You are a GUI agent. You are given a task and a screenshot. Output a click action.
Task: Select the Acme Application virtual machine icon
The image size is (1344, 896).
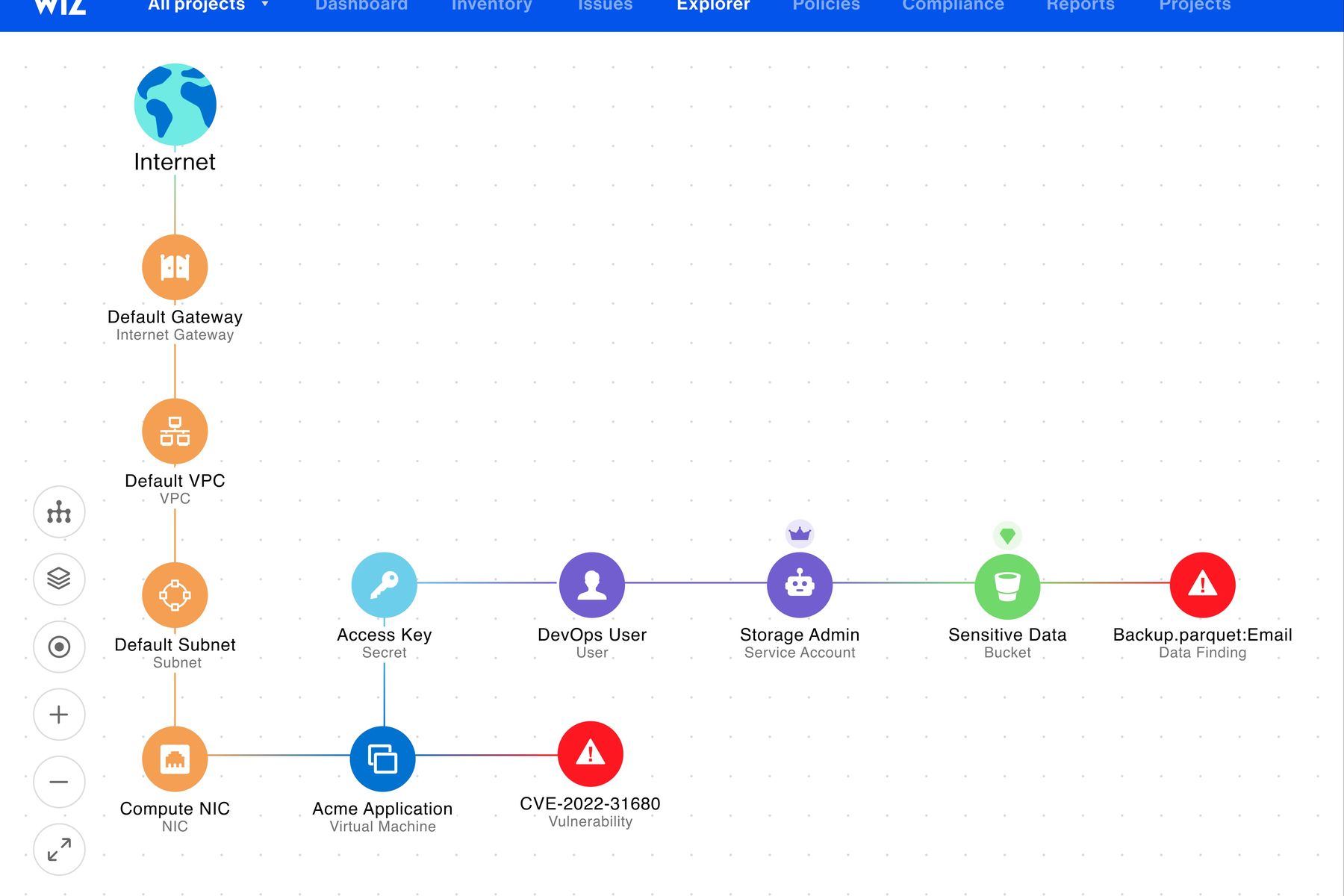point(383,759)
